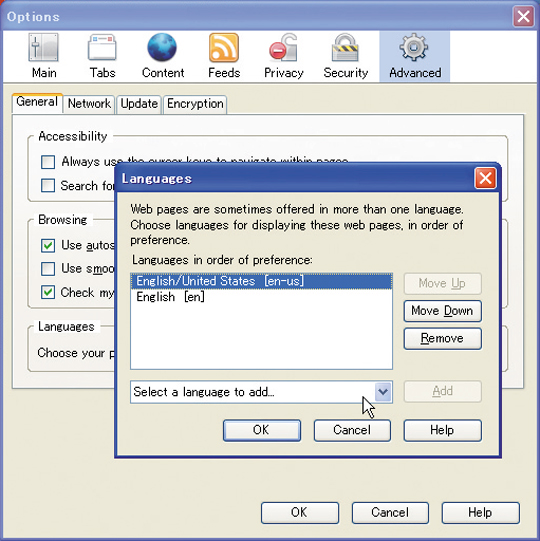Switch to the Encryption tab
The height and width of the screenshot is (541, 540).
point(195,104)
